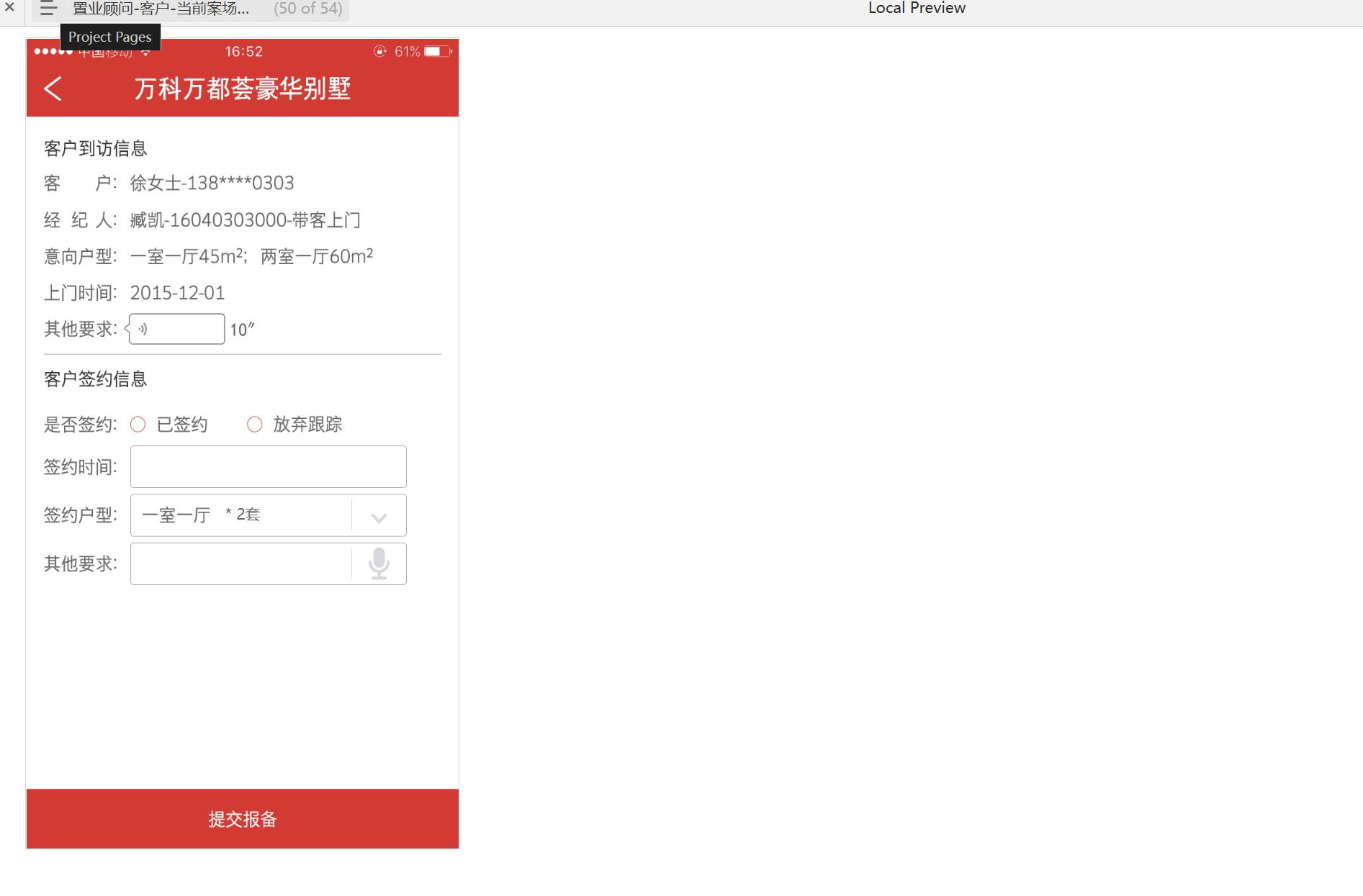Click the (50 of 54) page counter

click(308, 9)
